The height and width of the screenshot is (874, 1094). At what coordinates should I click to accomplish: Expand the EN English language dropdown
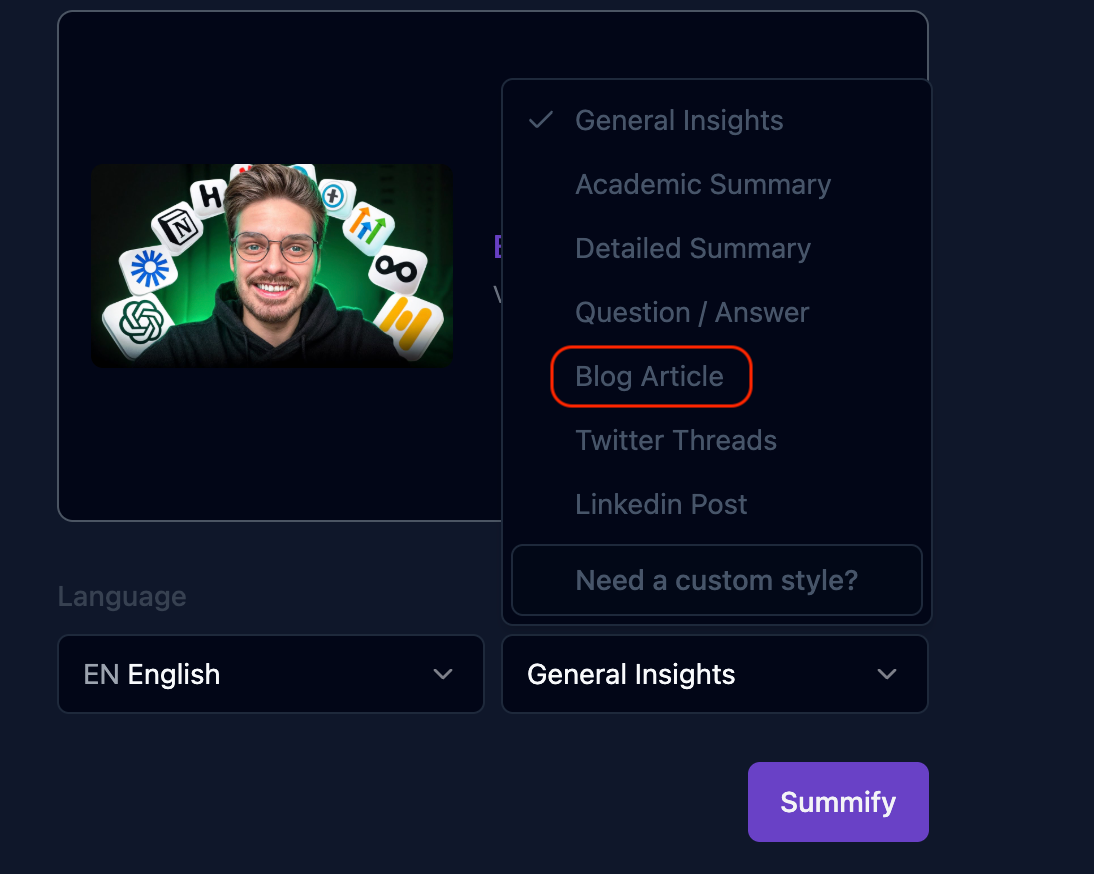click(x=271, y=674)
